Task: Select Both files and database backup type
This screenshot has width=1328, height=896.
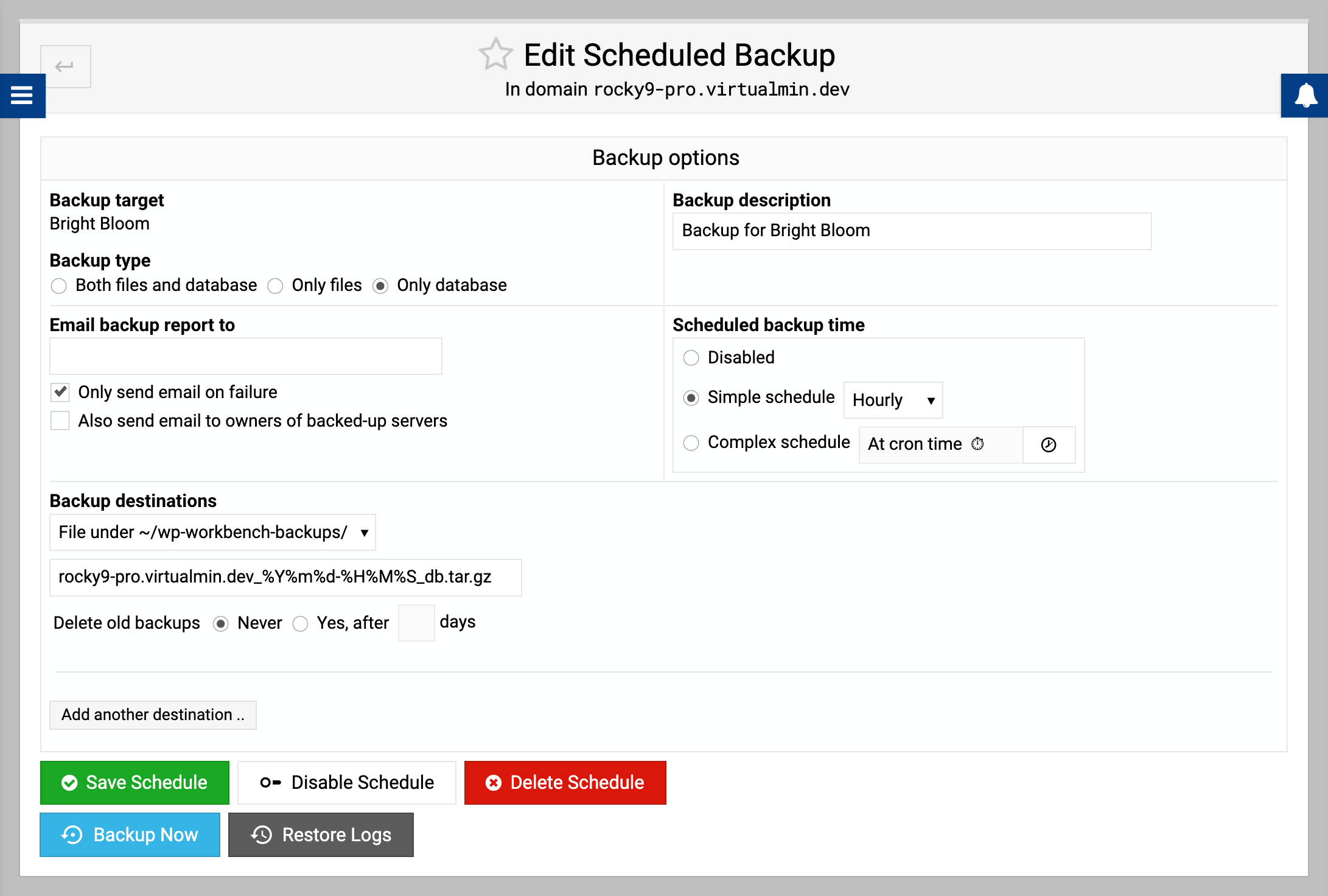Action: pos(59,286)
